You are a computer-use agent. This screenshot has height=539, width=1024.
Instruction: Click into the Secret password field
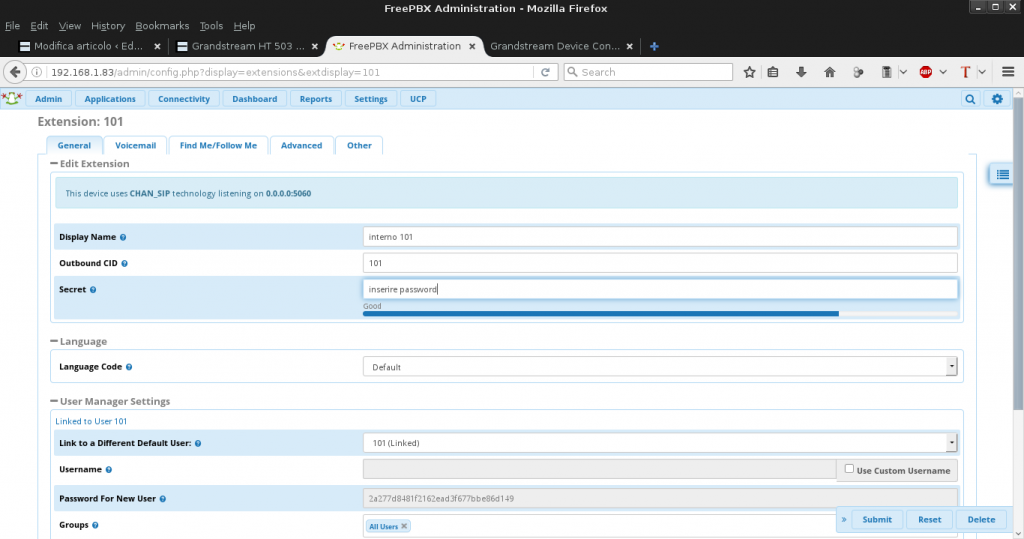point(659,289)
